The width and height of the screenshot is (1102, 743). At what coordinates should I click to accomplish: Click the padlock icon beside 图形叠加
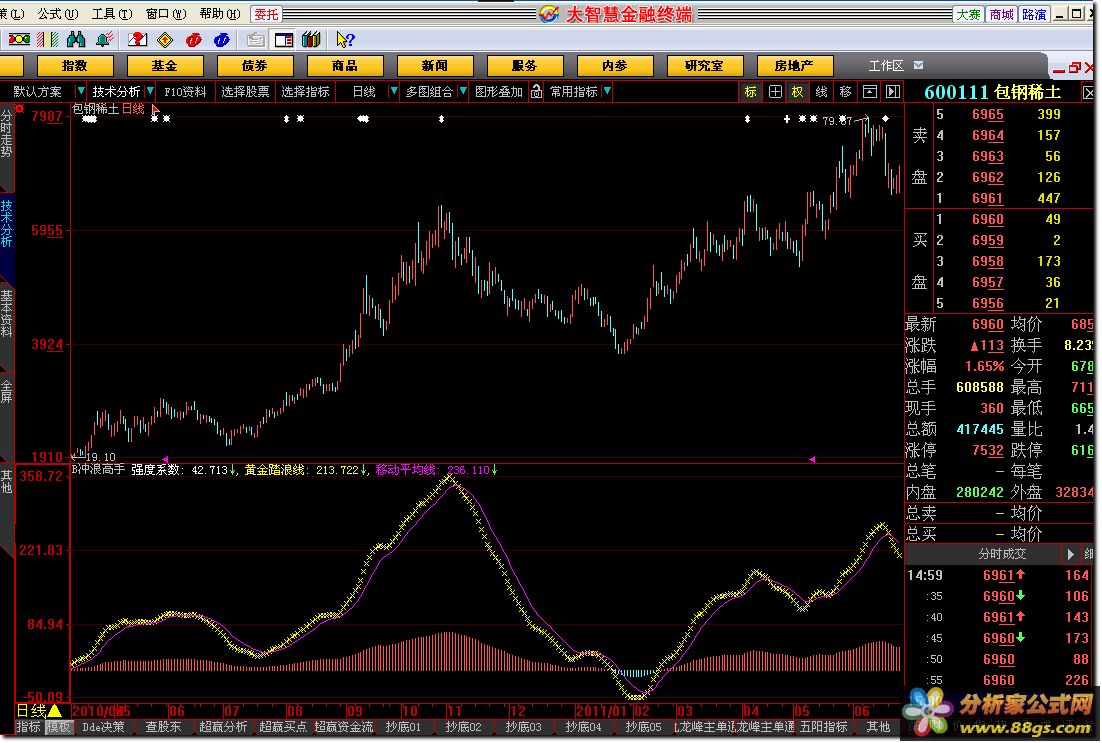click(x=537, y=91)
